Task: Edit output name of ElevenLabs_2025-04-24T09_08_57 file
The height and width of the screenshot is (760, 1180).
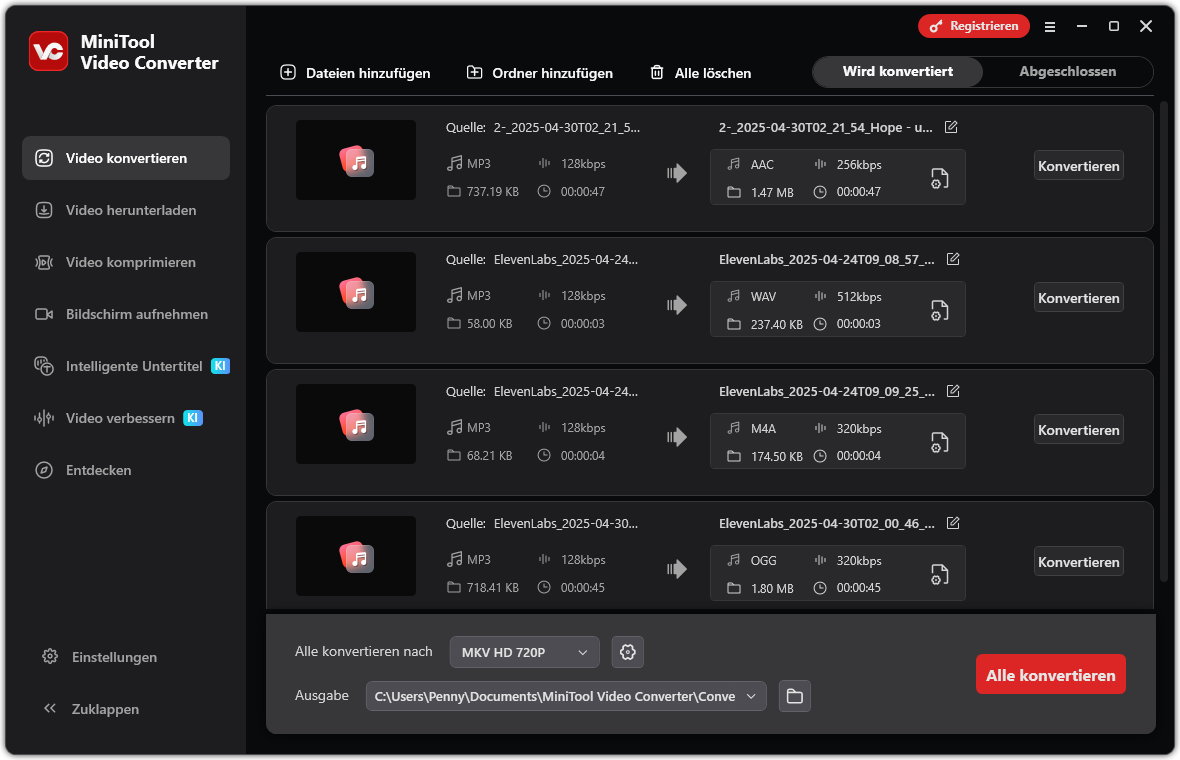Action: [953, 259]
